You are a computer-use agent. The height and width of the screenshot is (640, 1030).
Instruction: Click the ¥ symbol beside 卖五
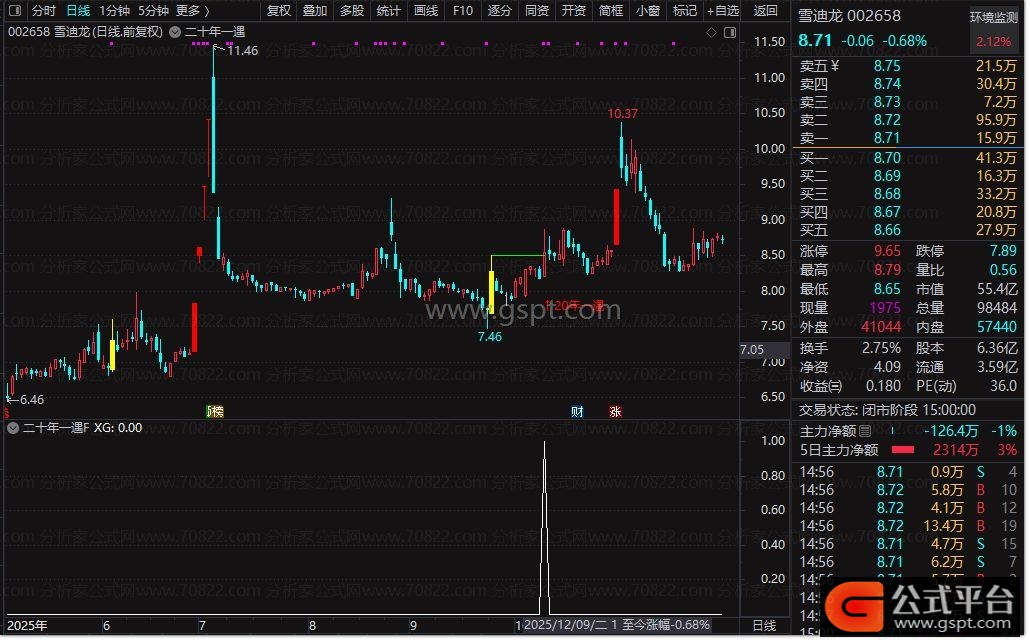point(836,66)
